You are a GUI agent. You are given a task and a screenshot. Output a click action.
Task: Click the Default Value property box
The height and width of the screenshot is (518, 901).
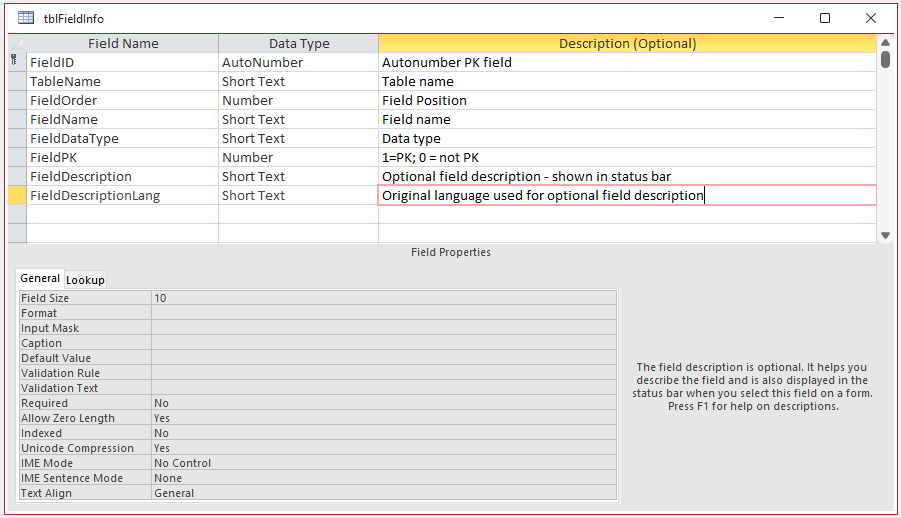pyautogui.click(x=384, y=358)
